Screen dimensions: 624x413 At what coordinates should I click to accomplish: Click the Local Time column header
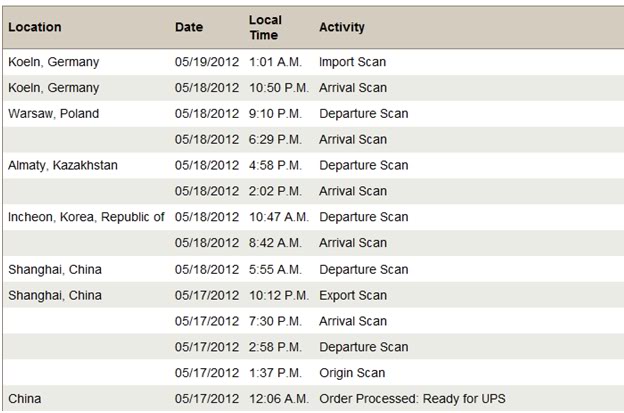[x=265, y=27]
